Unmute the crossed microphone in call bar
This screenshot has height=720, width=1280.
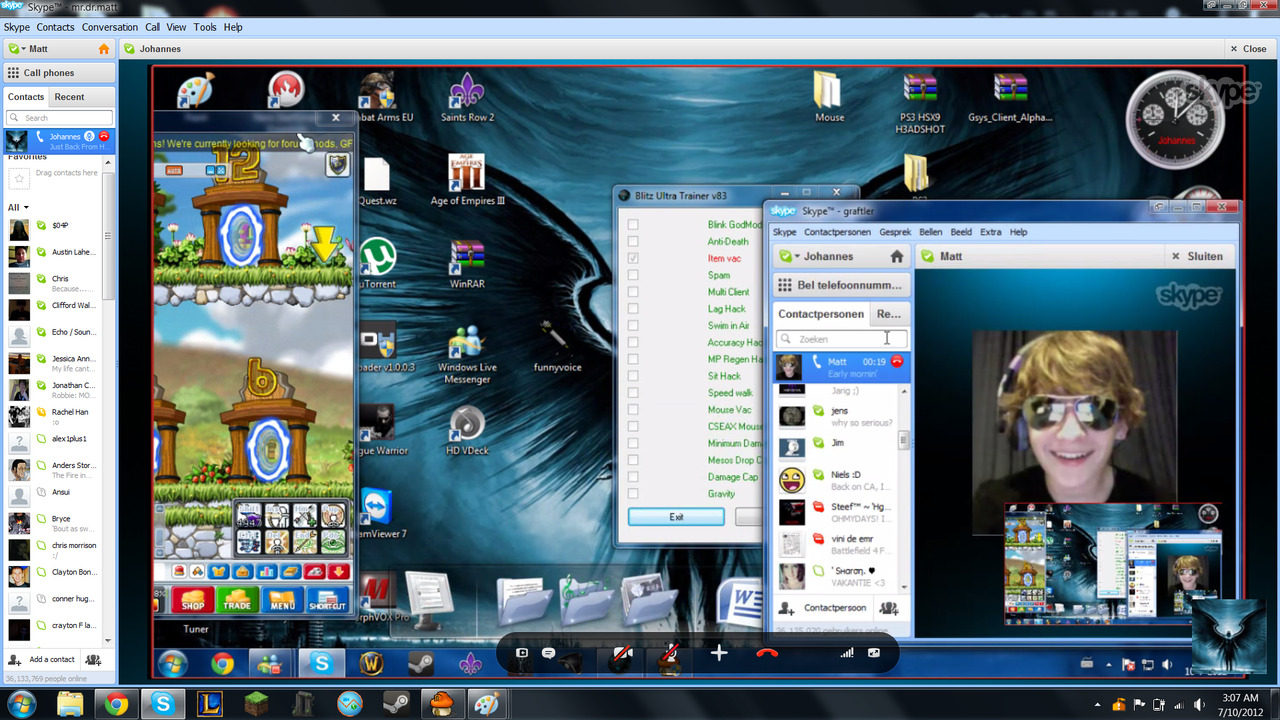click(x=671, y=653)
